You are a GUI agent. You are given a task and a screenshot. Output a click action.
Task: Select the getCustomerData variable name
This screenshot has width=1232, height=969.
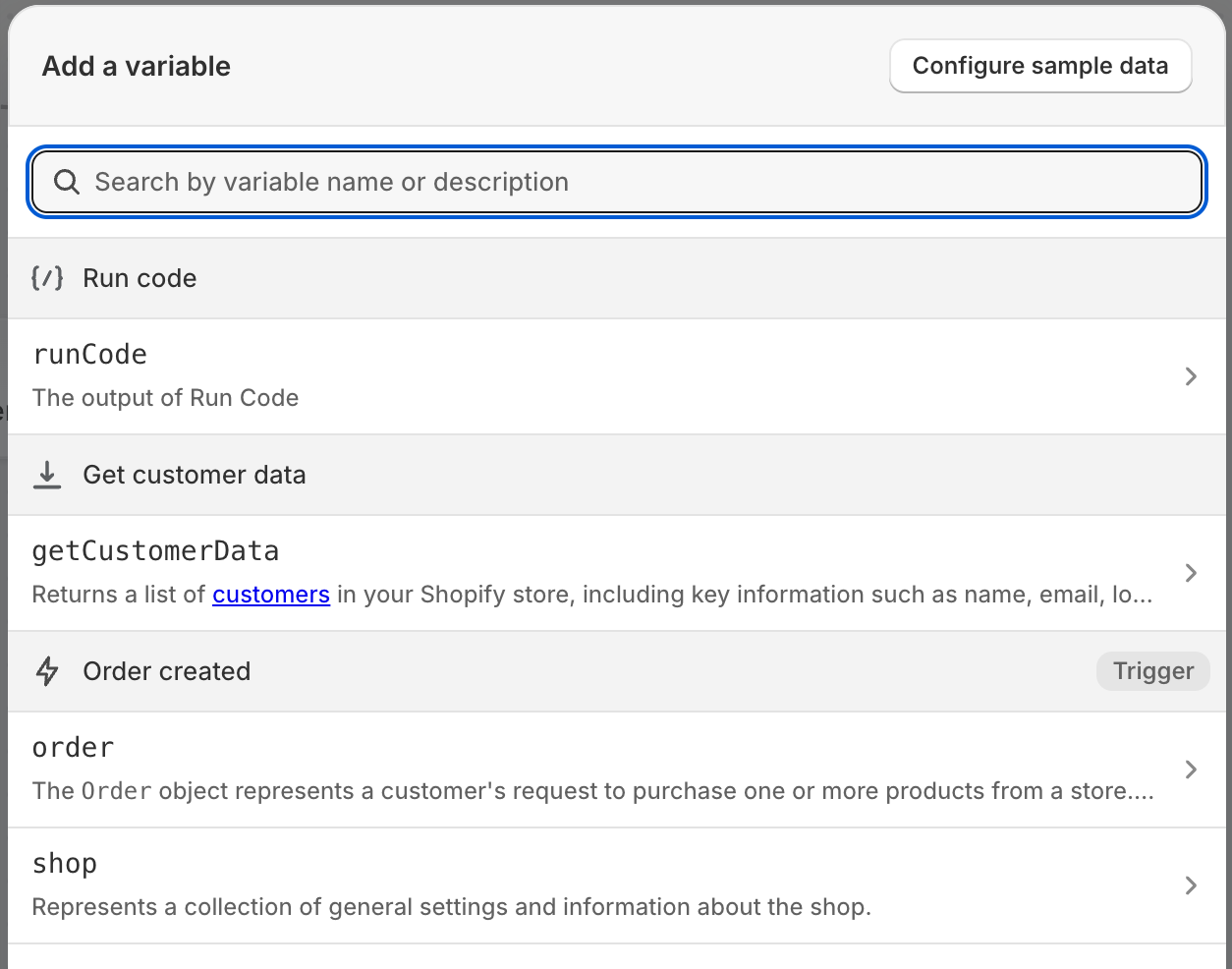(x=155, y=551)
